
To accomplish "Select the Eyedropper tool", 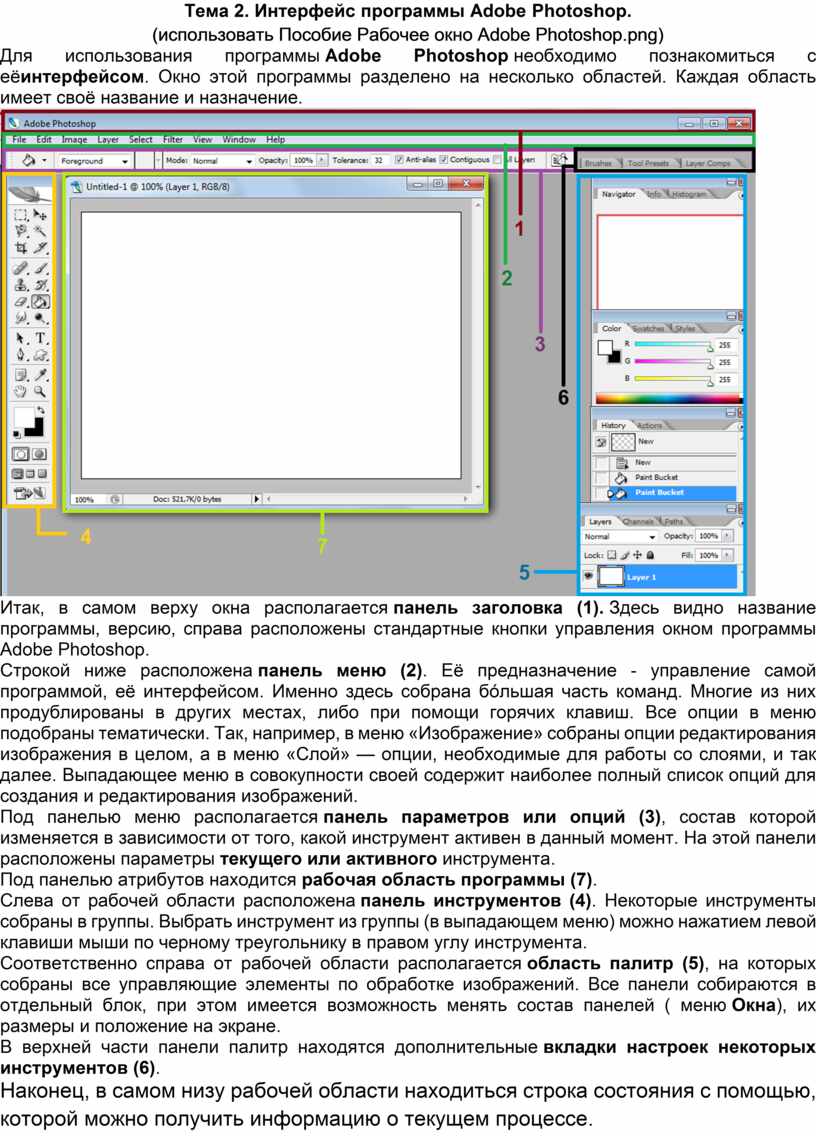I will click(41, 375).
